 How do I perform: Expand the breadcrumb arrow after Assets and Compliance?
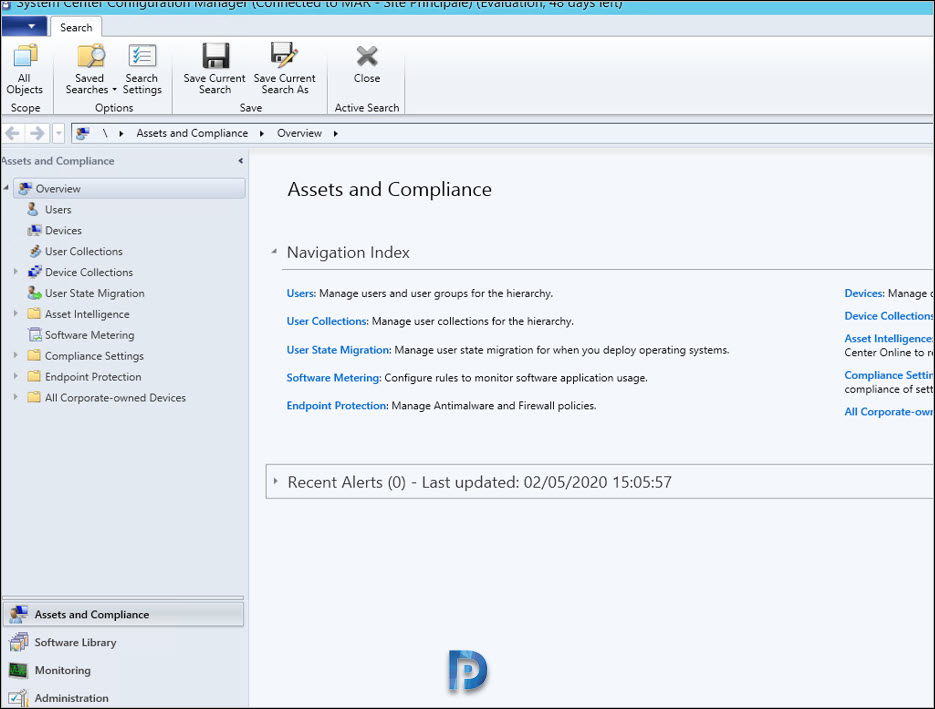[262, 134]
